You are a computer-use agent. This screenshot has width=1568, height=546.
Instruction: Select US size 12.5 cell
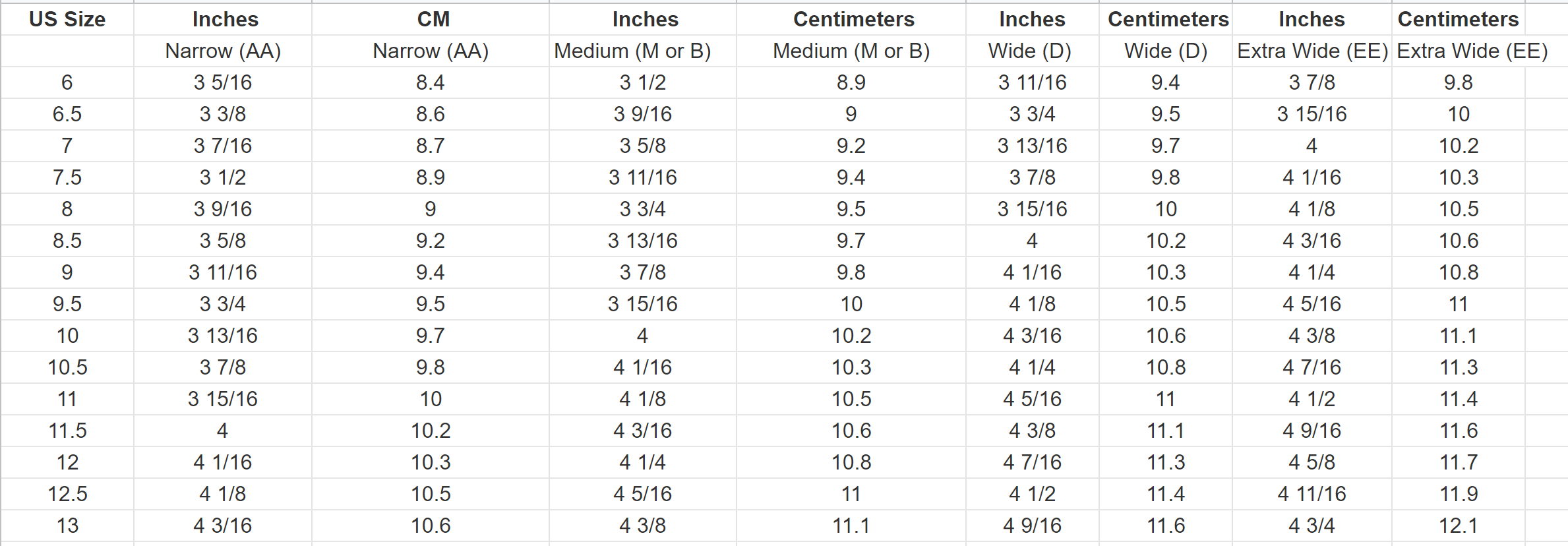pyautogui.click(x=67, y=494)
